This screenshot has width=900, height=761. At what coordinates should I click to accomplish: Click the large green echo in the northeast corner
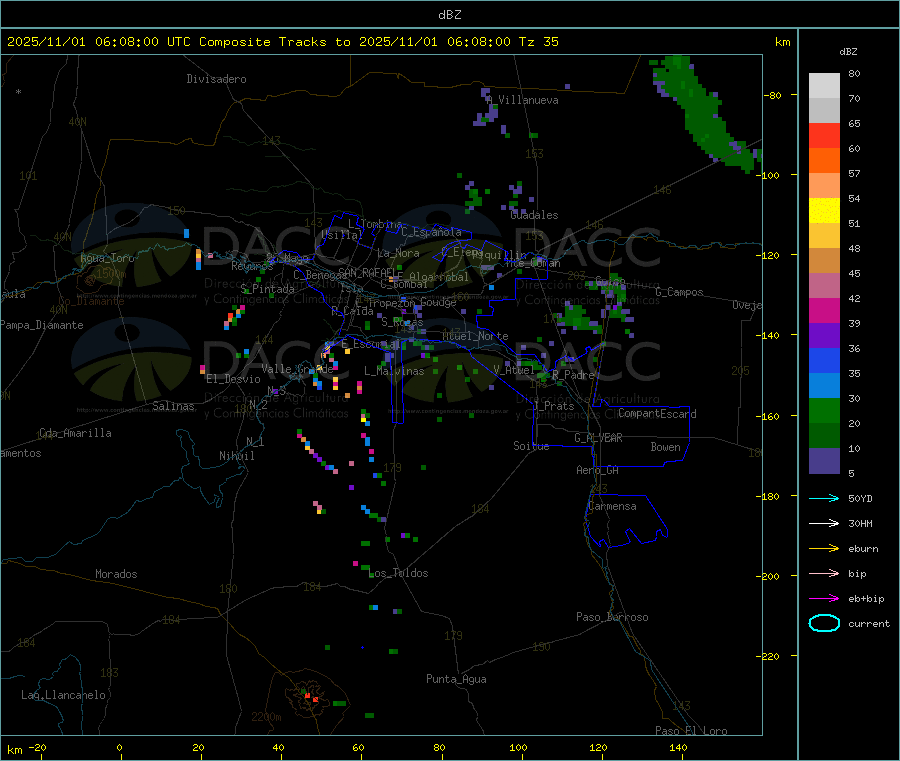point(702,113)
